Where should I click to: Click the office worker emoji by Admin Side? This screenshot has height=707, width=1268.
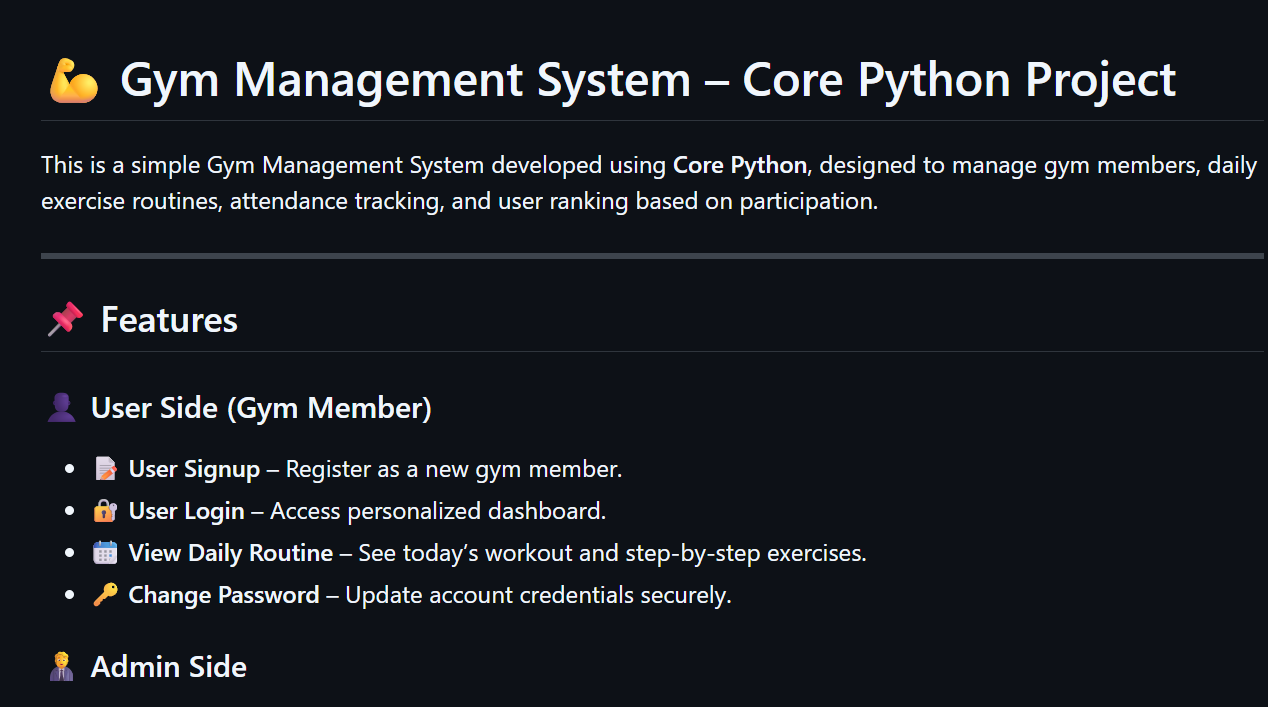pos(62,667)
